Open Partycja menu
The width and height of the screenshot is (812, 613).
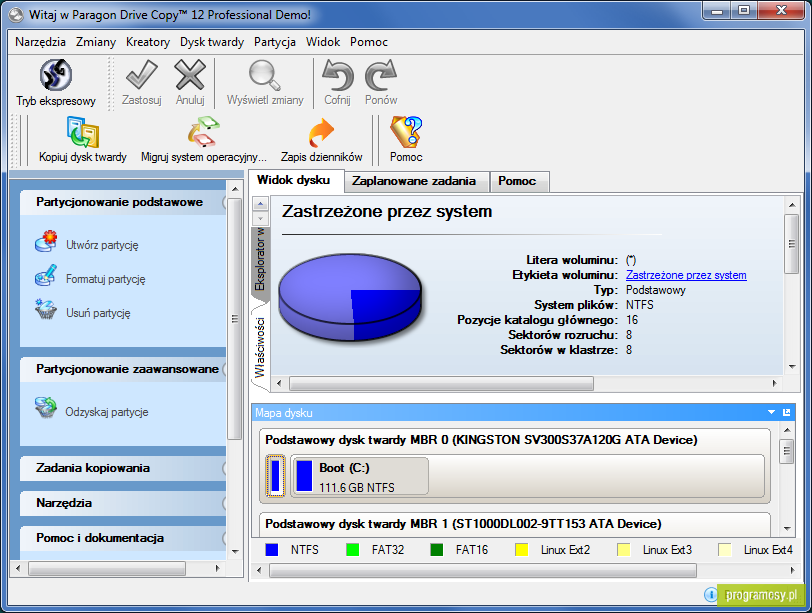point(274,42)
